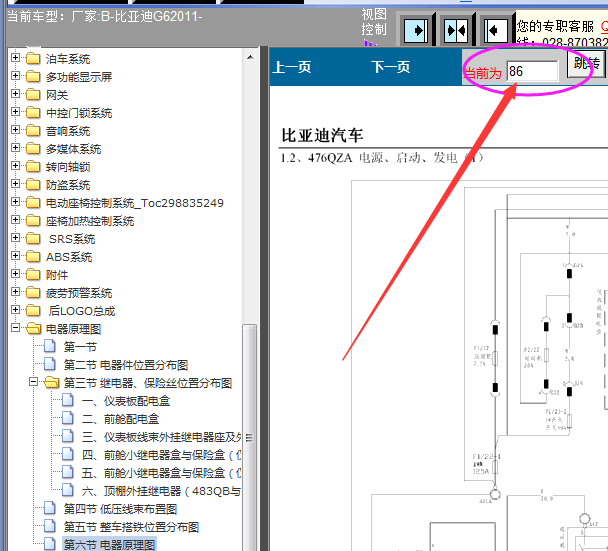Click the 防盗系统 folder icon
This screenshot has height=551, width=608.
pos(33,185)
